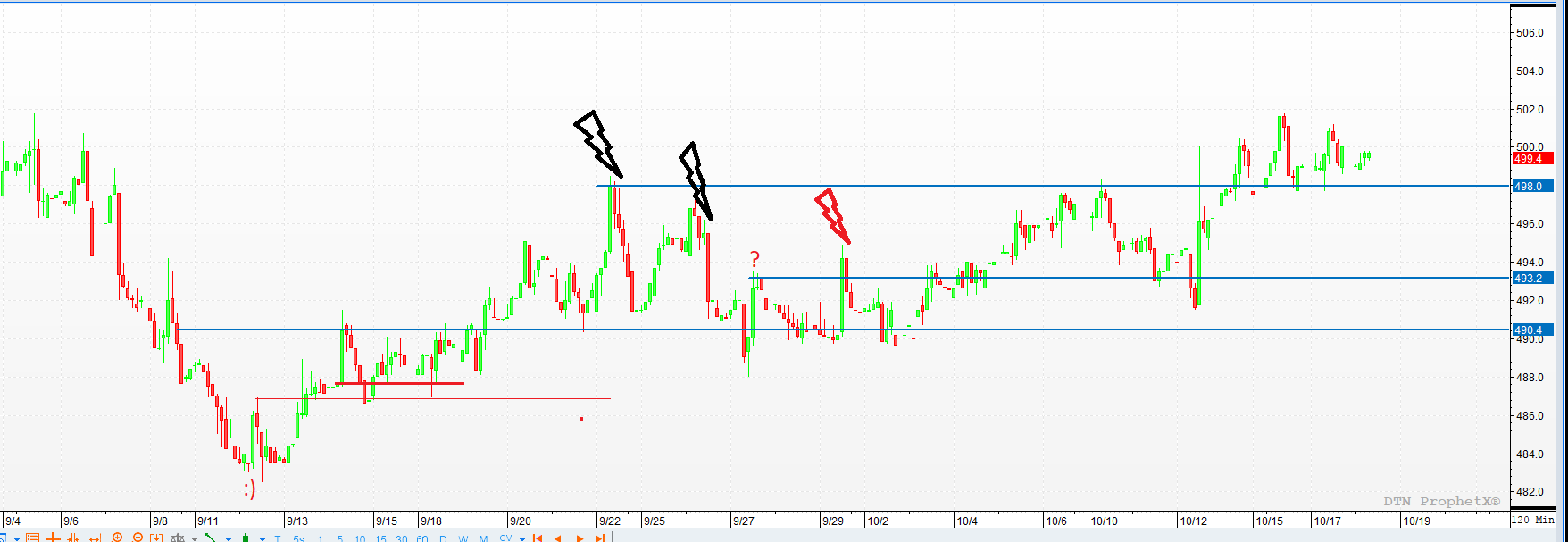Select the 493.2 horizontal line price label

click(1533, 278)
